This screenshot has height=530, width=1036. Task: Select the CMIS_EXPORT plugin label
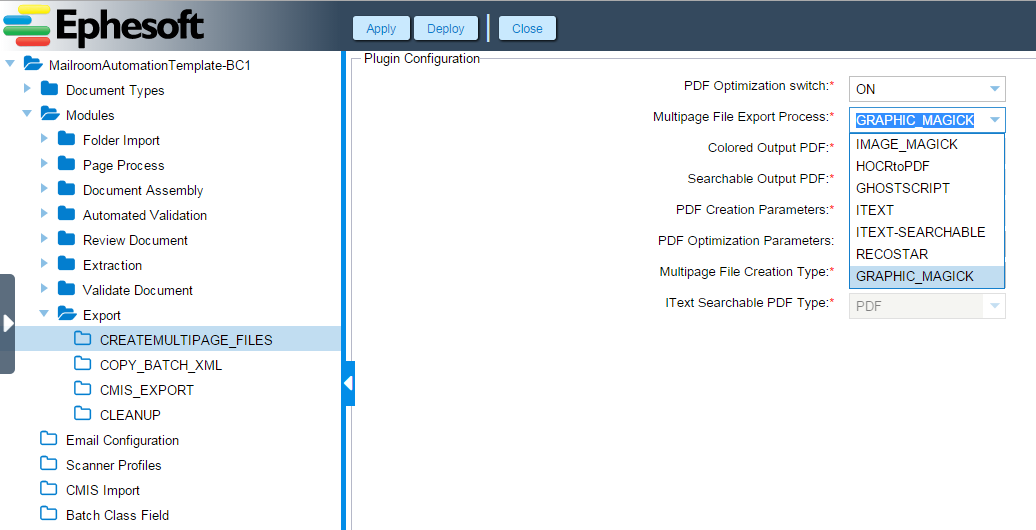147,391
